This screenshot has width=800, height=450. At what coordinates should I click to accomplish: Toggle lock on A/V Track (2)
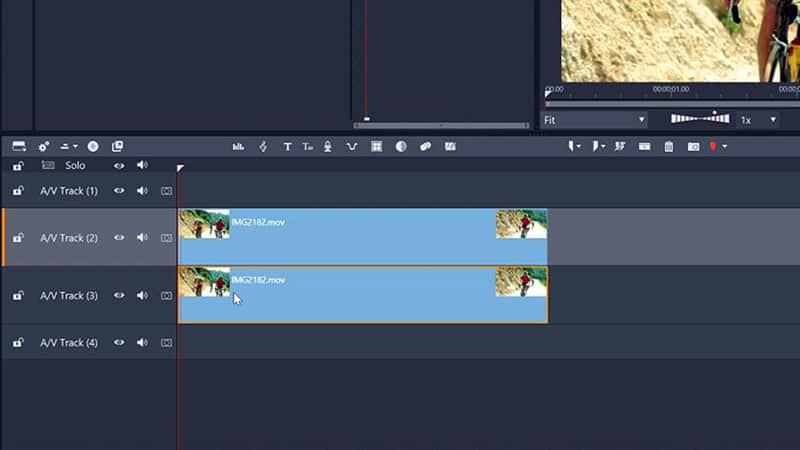point(18,238)
